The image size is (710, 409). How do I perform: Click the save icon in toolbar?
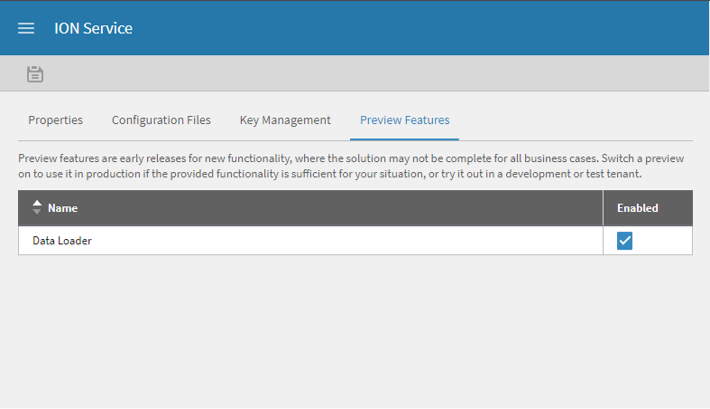pos(35,73)
